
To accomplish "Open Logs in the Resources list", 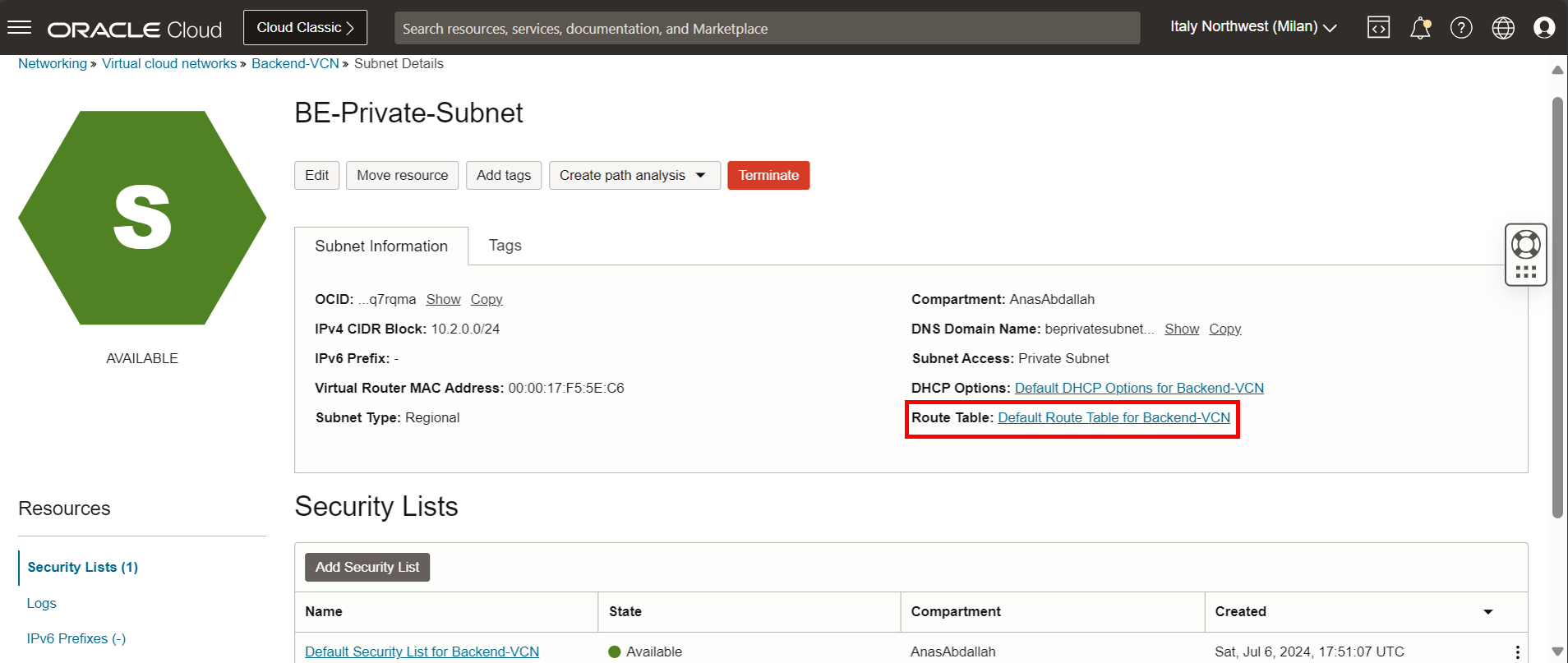I will pos(41,603).
